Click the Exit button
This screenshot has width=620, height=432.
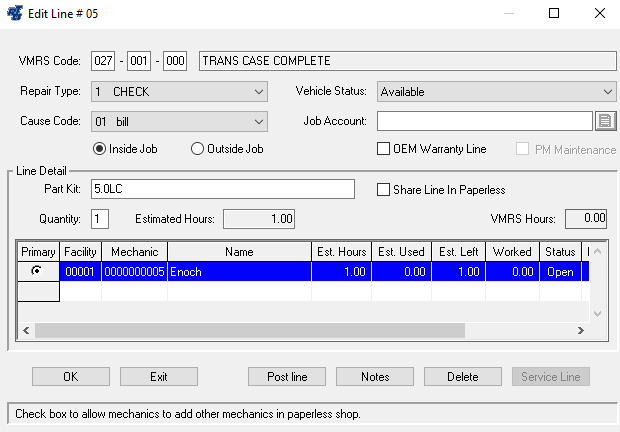click(158, 376)
